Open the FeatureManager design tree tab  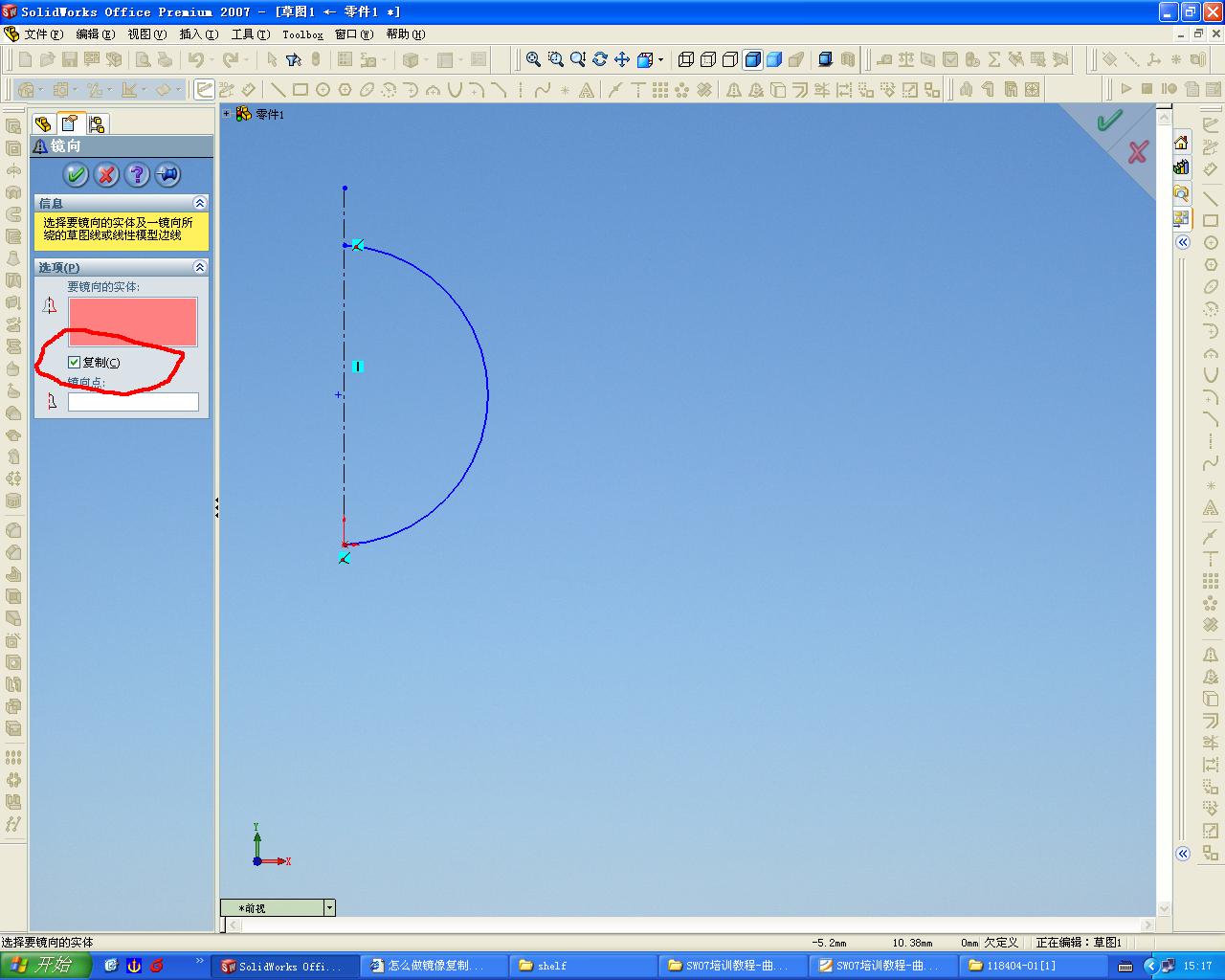tap(43, 123)
